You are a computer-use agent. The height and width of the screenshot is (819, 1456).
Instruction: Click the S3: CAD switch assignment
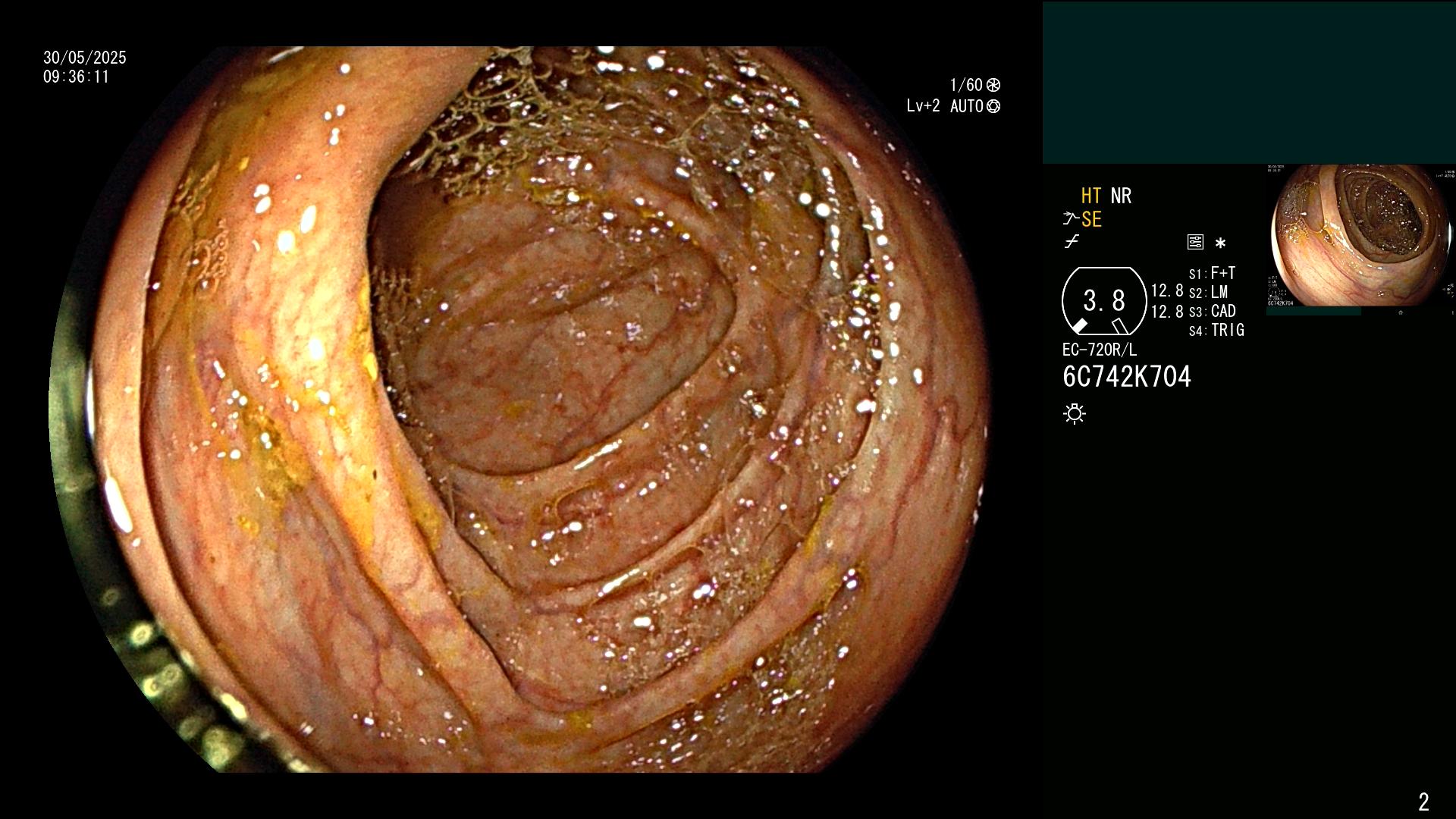coord(1213,311)
